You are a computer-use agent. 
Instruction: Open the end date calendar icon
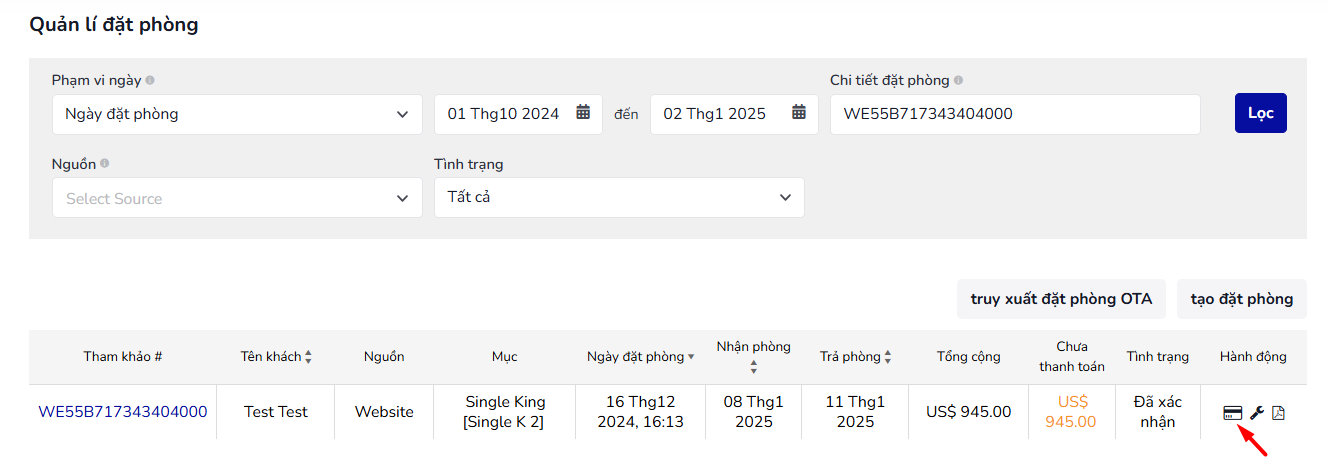799,113
